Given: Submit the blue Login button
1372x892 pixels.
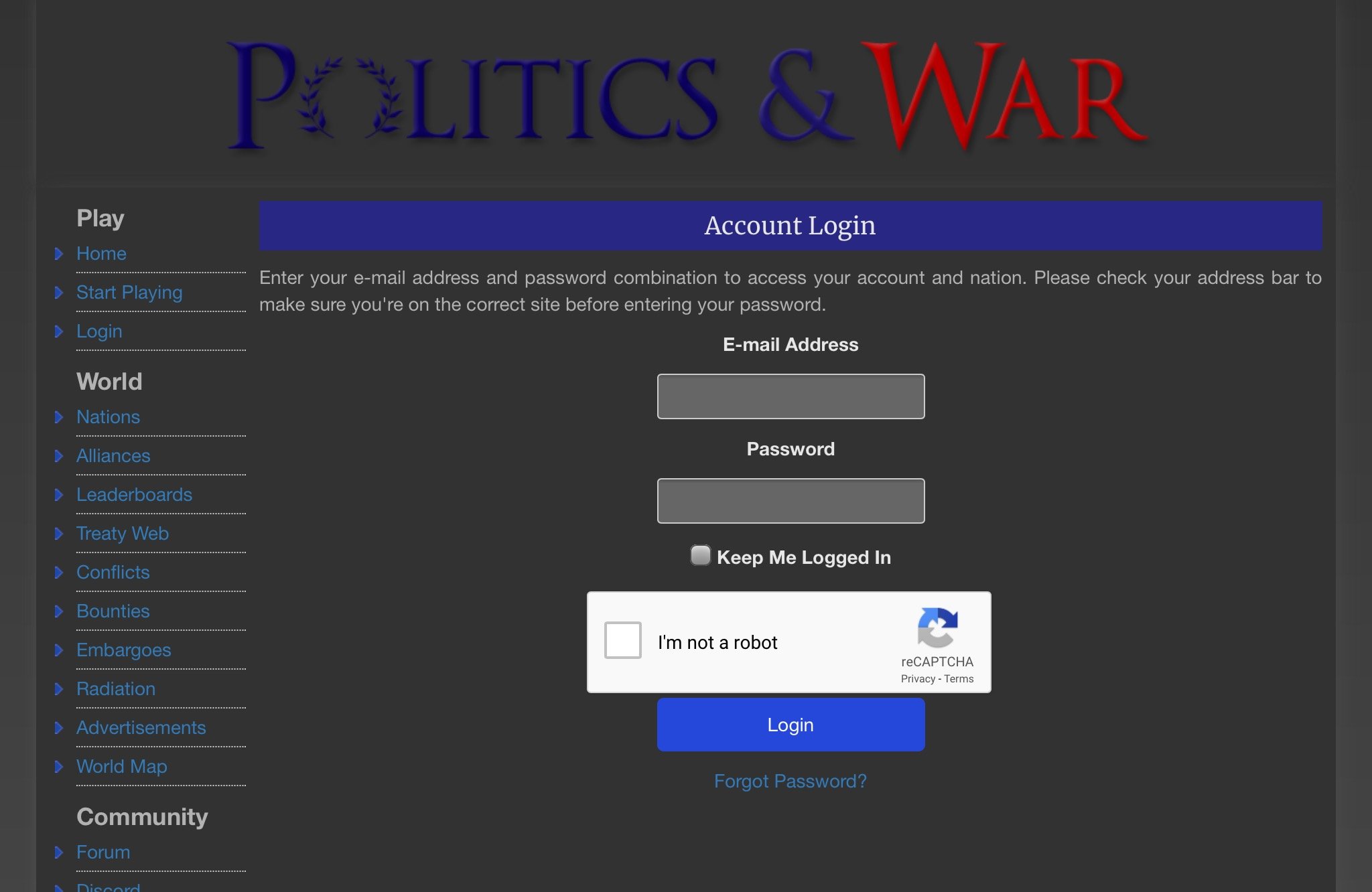Looking at the screenshot, I should pos(791,725).
